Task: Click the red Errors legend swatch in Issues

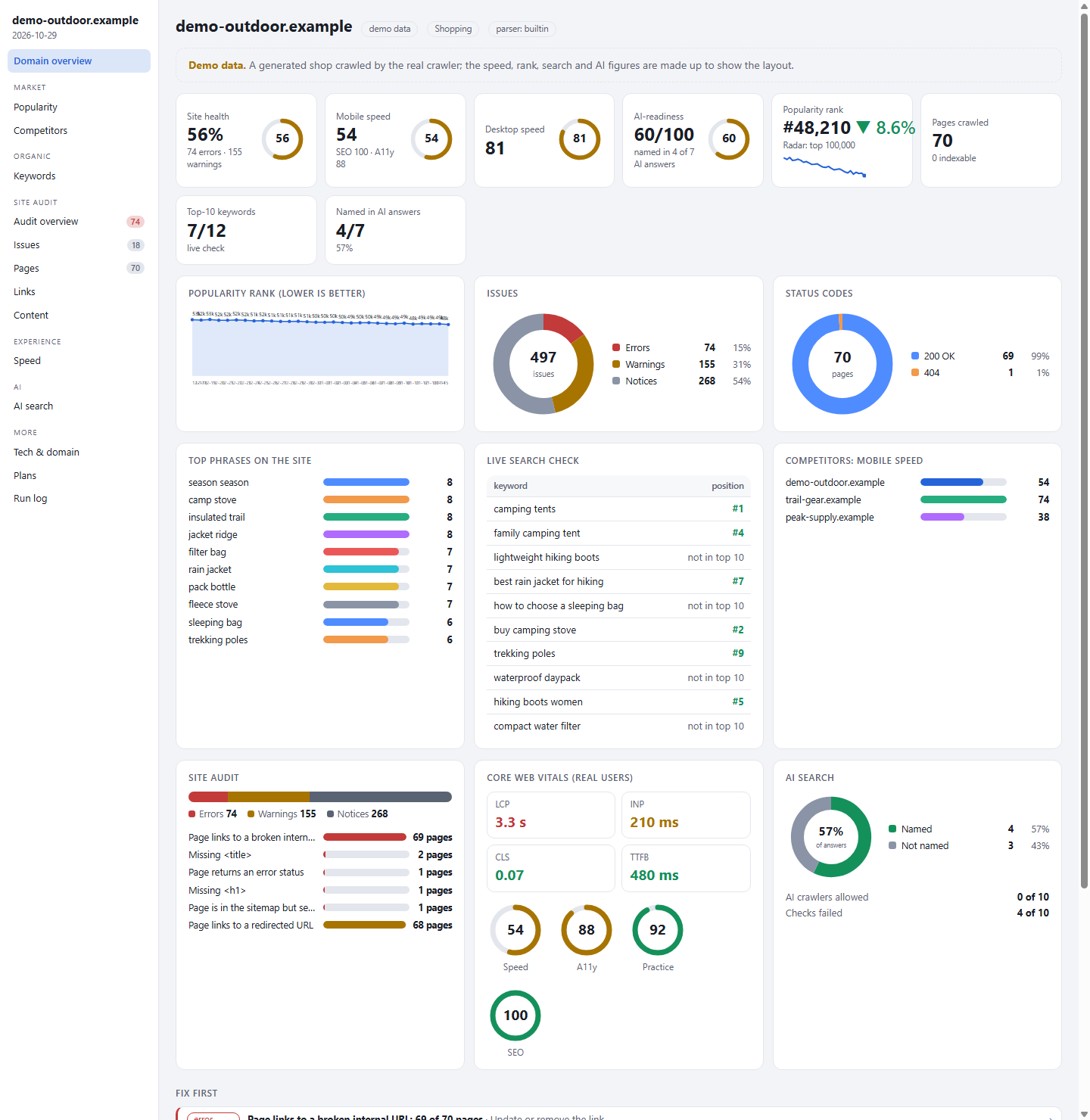Action: tap(616, 348)
